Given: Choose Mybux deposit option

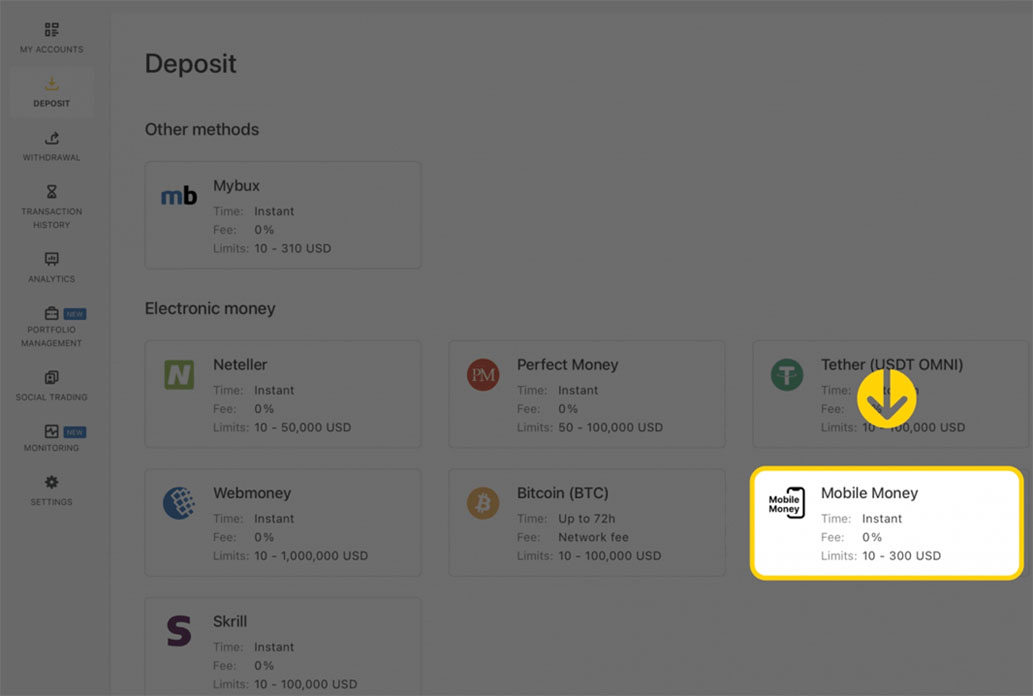Looking at the screenshot, I should point(282,215).
